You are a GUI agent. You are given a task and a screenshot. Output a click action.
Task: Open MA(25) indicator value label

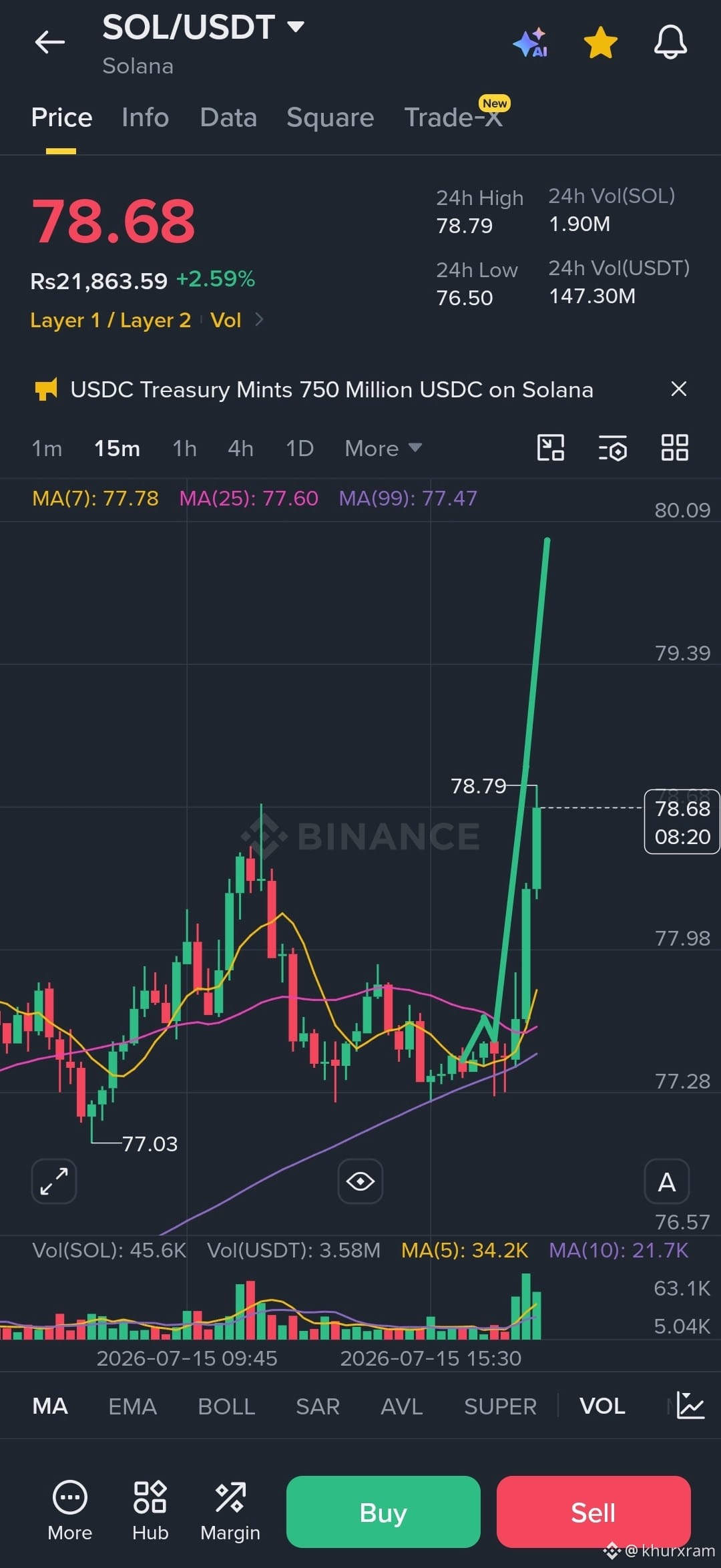[249, 498]
